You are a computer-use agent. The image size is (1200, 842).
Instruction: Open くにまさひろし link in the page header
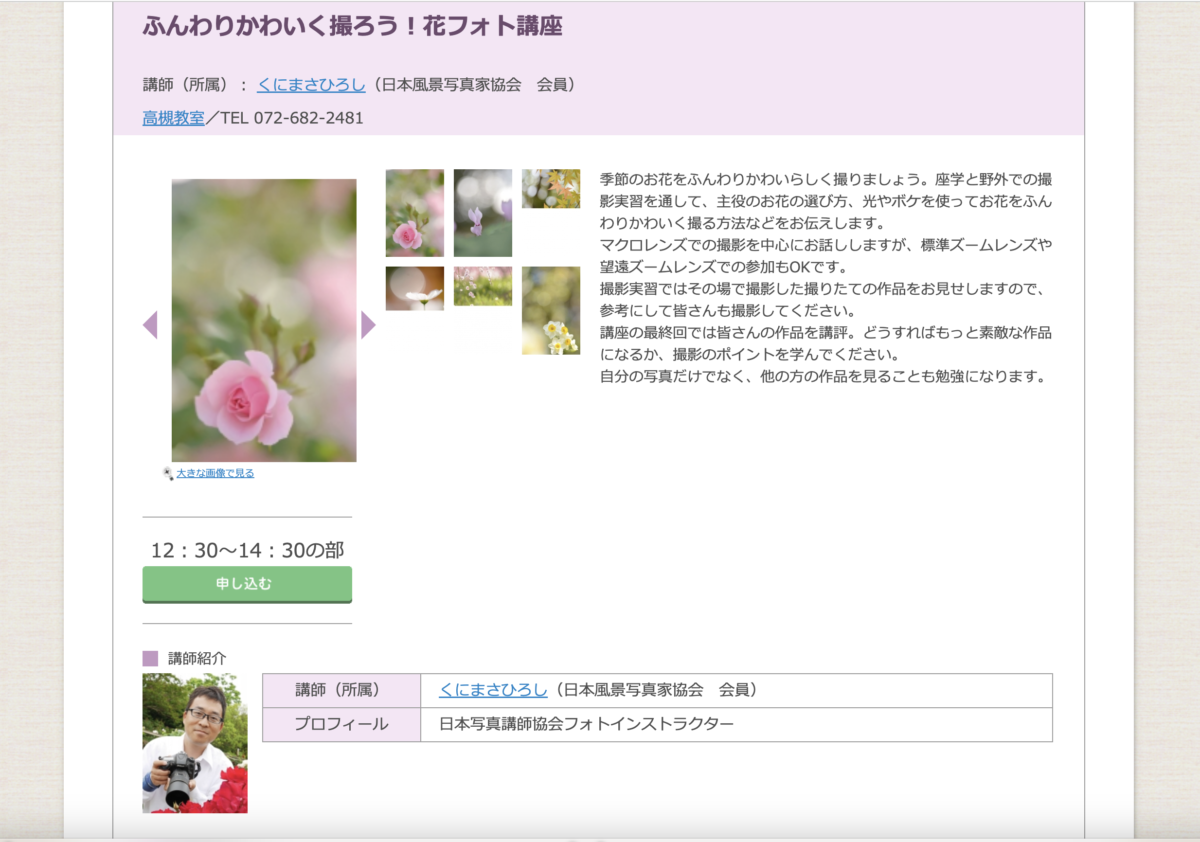pos(311,85)
